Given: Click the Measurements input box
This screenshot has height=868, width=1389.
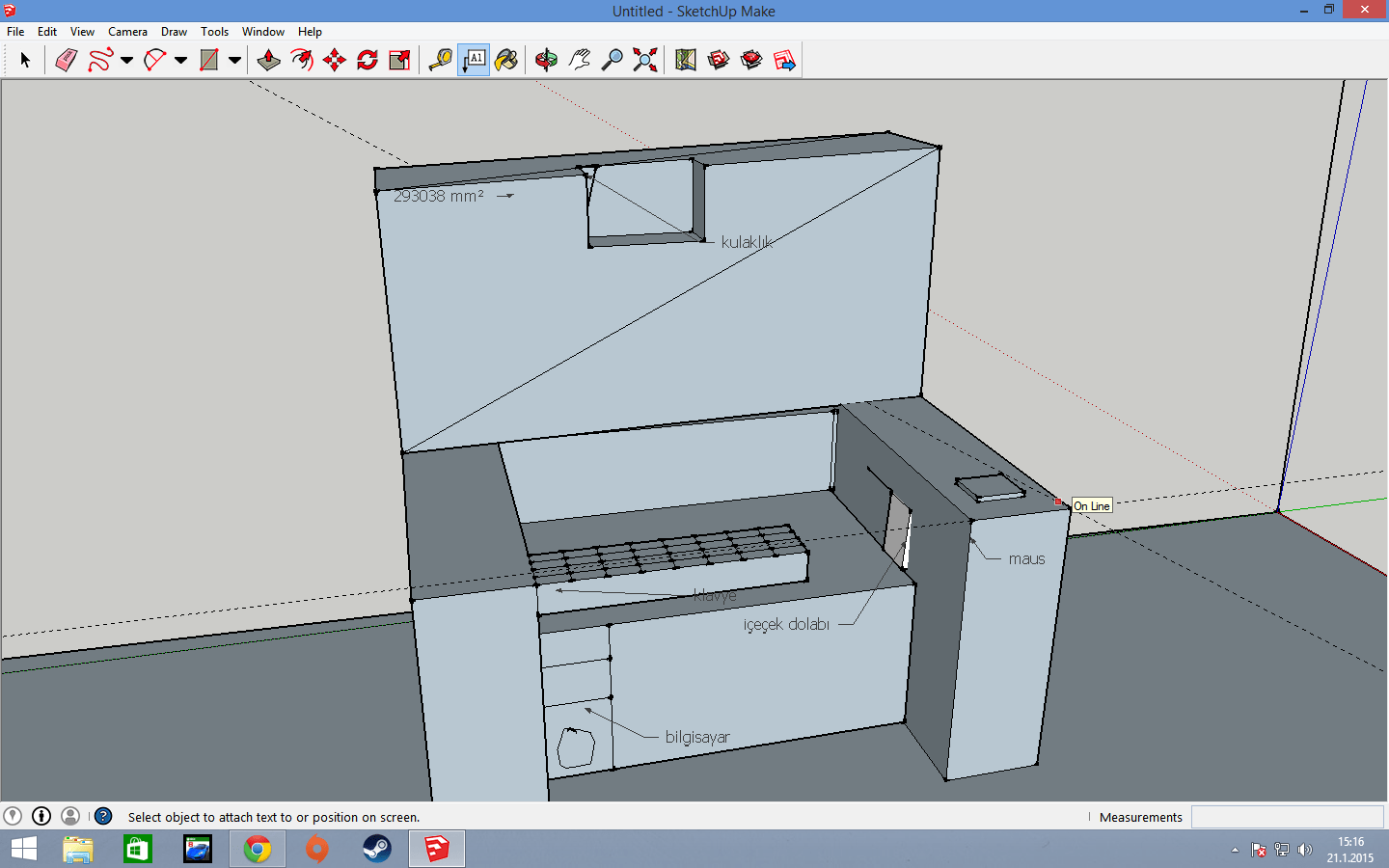Looking at the screenshot, I should click(1287, 817).
